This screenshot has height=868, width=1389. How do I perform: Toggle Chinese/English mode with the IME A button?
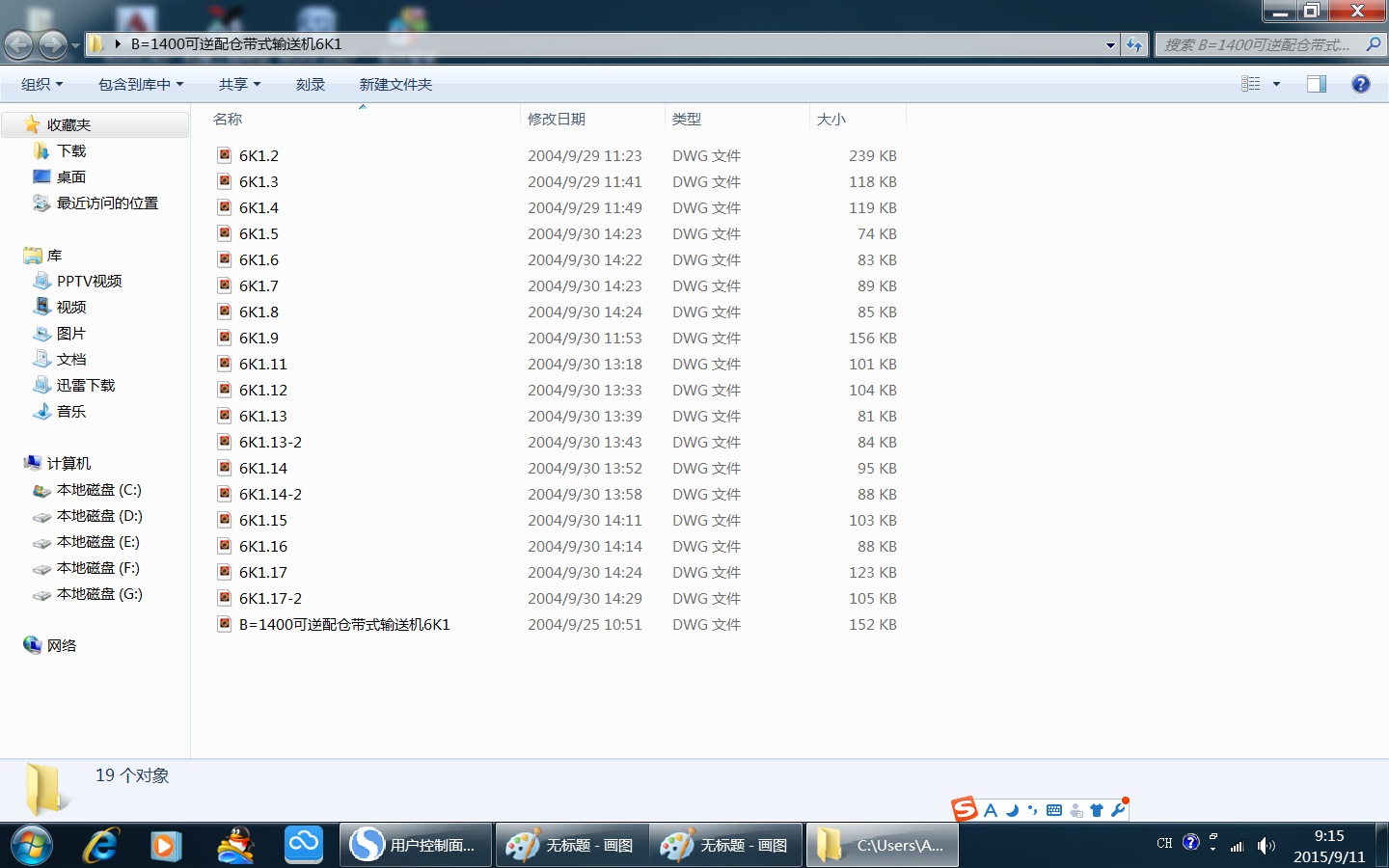(991, 810)
